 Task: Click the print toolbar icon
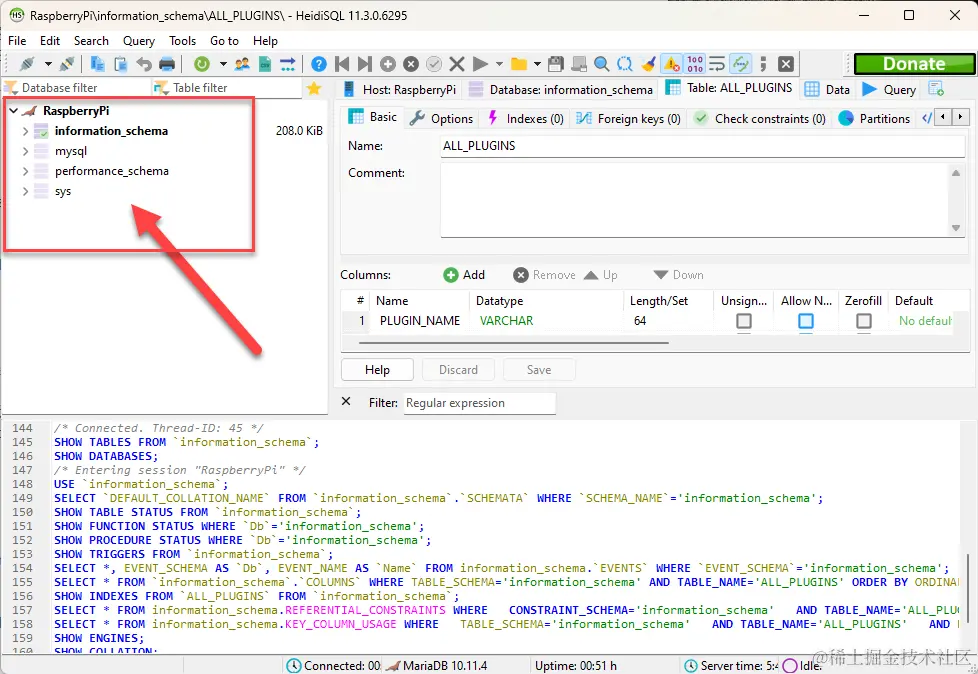pos(167,64)
